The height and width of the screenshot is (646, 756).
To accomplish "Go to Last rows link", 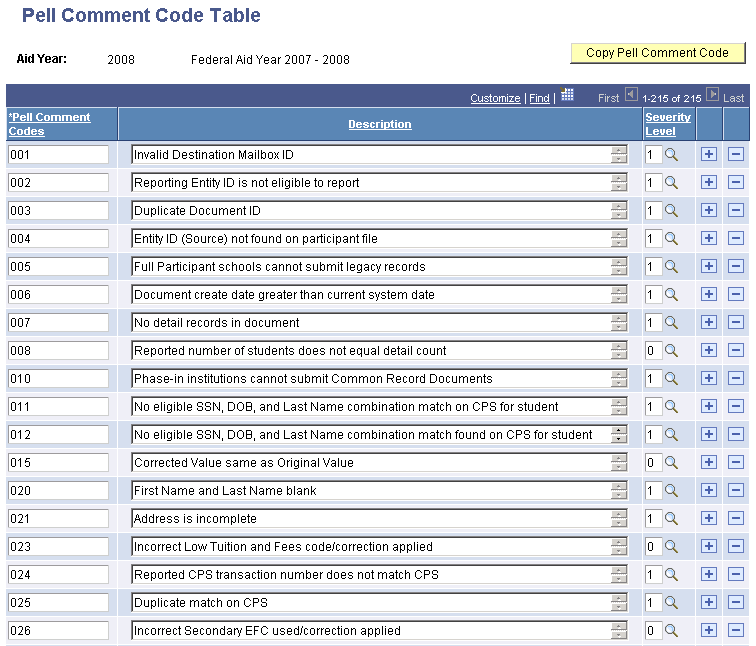I will coord(733,98).
